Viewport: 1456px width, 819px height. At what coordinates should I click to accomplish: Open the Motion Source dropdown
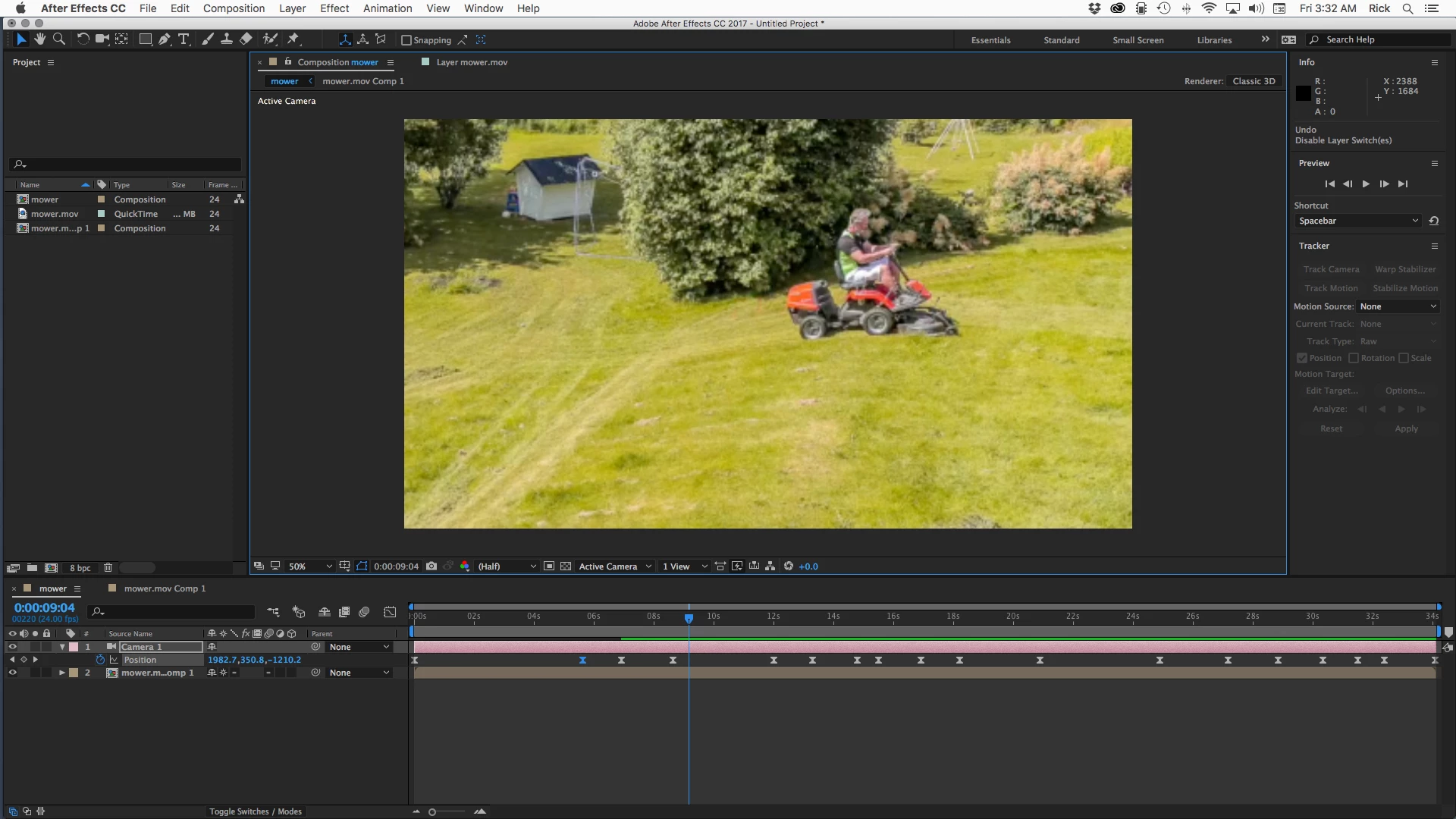(x=1398, y=306)
